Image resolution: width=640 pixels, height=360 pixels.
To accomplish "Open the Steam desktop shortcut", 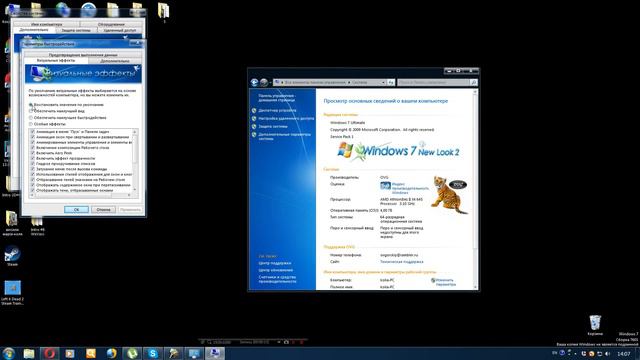I will click(x=12, y=256).
